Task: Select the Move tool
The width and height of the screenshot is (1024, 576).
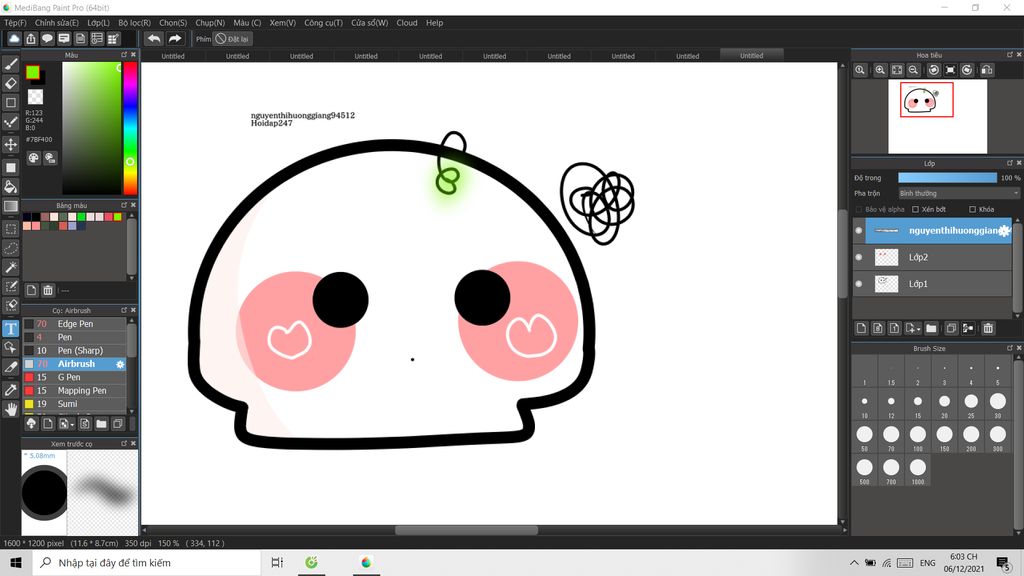Action: [10, 144]
